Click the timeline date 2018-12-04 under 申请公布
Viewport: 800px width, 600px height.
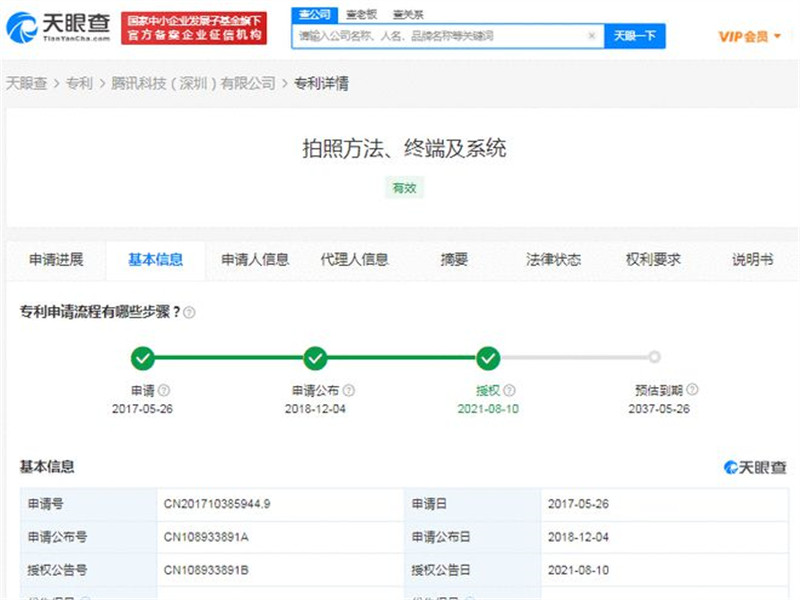click(x=315, y=409)
